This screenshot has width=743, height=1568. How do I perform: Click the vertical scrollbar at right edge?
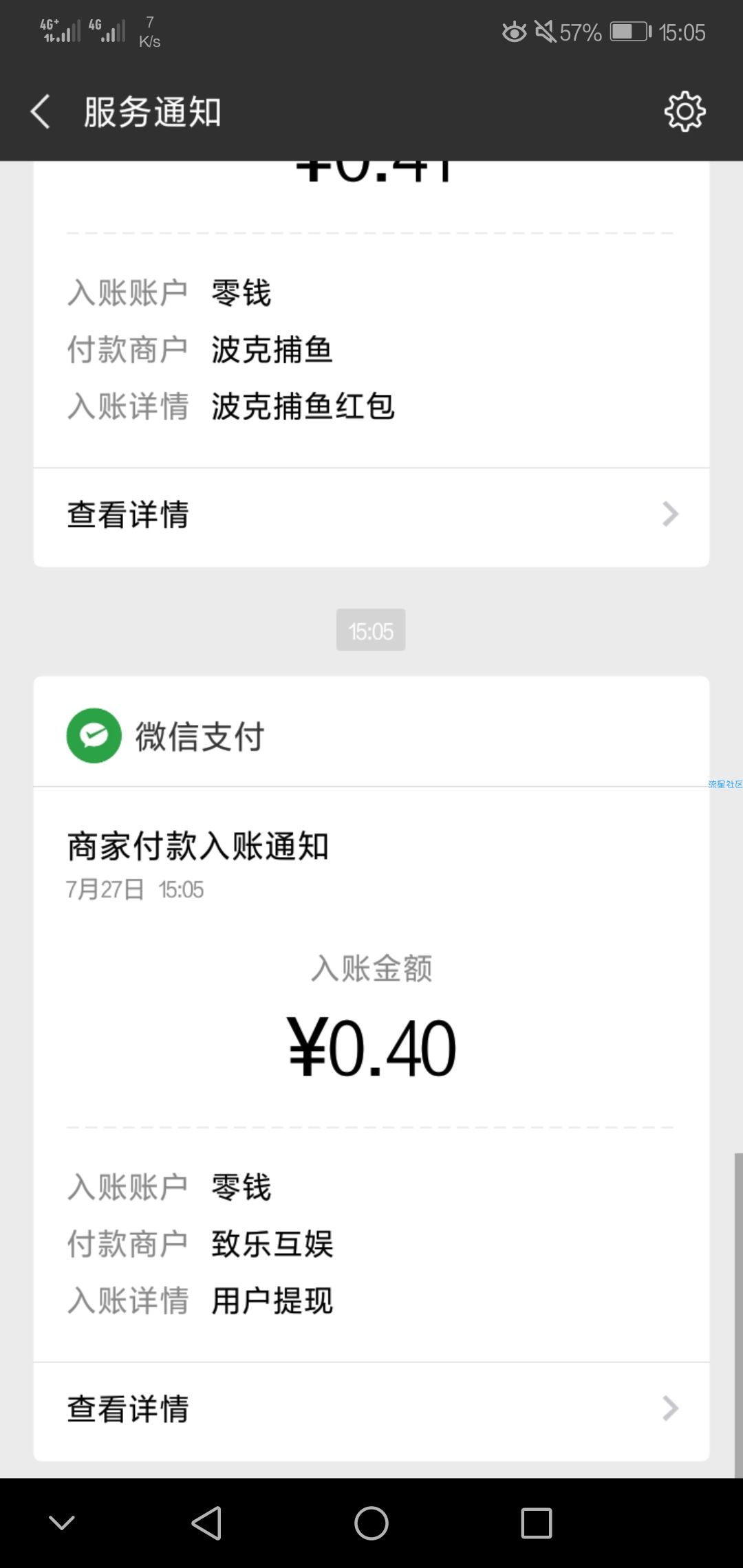coord(738,1316)
